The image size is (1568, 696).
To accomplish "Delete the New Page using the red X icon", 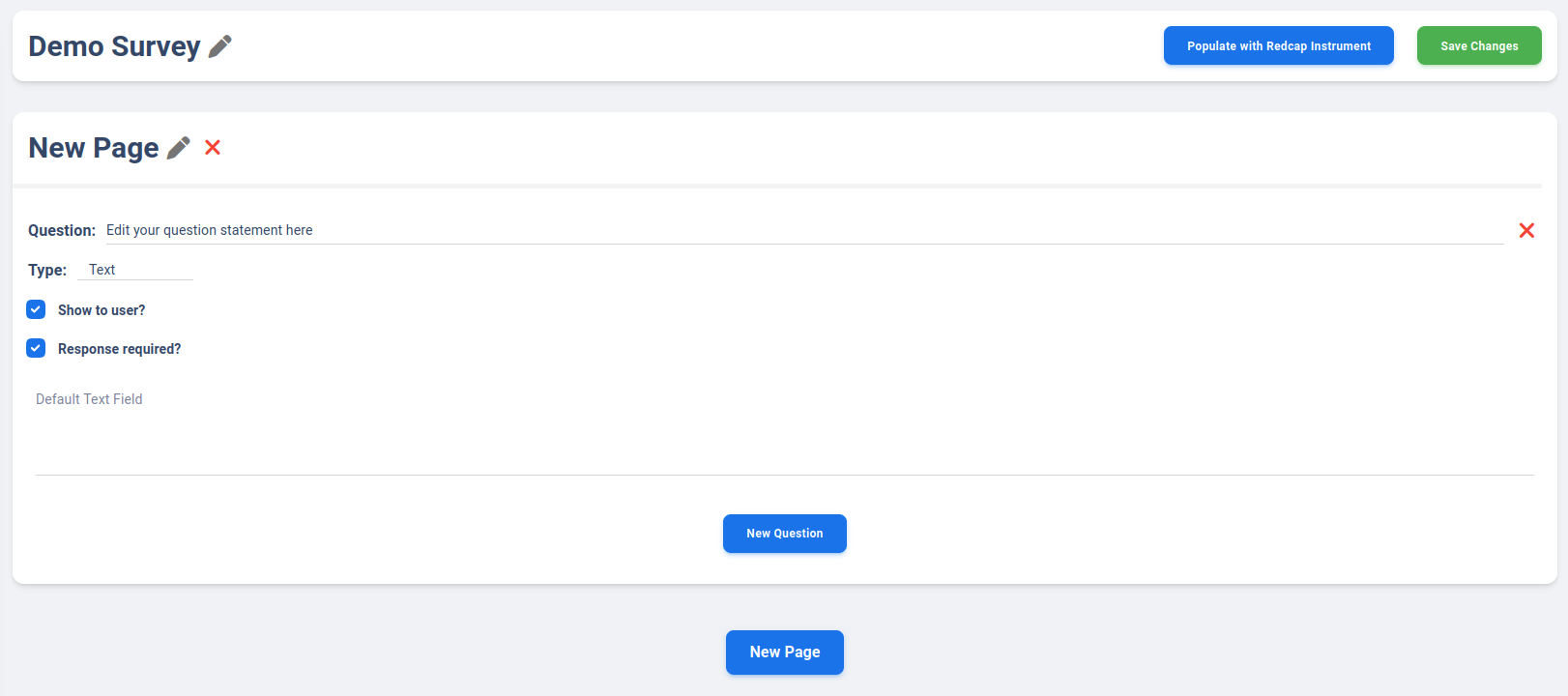I will click(213, 148).
